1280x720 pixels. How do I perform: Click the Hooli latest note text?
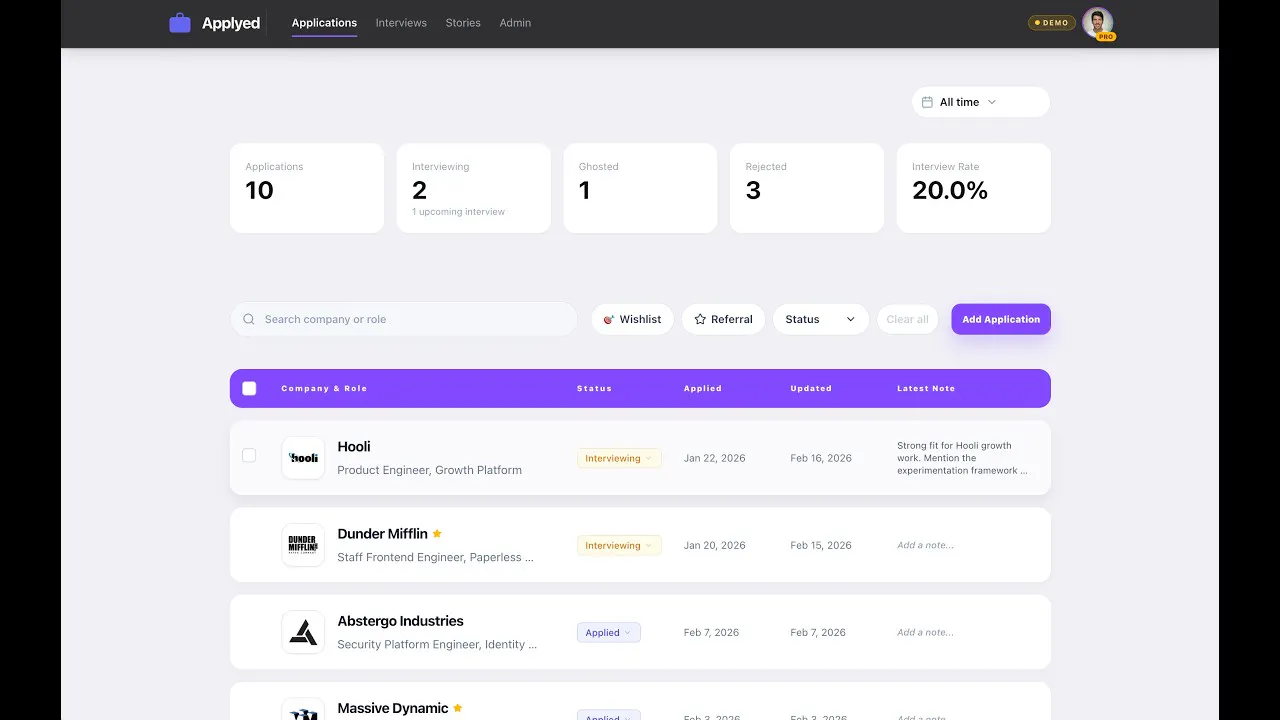tap(962, 458)
